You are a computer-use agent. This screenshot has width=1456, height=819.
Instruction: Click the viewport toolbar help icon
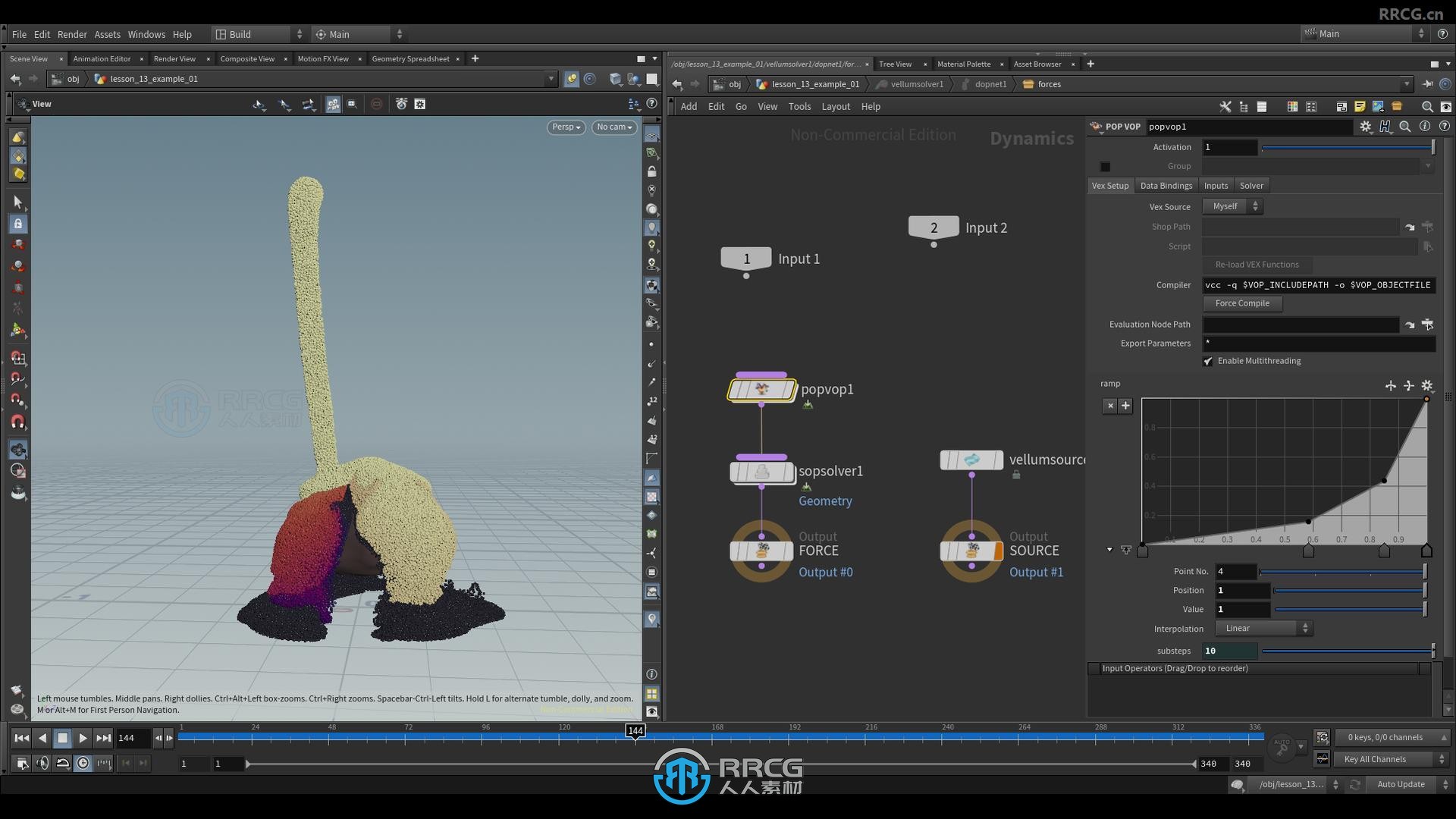[652, 104]
